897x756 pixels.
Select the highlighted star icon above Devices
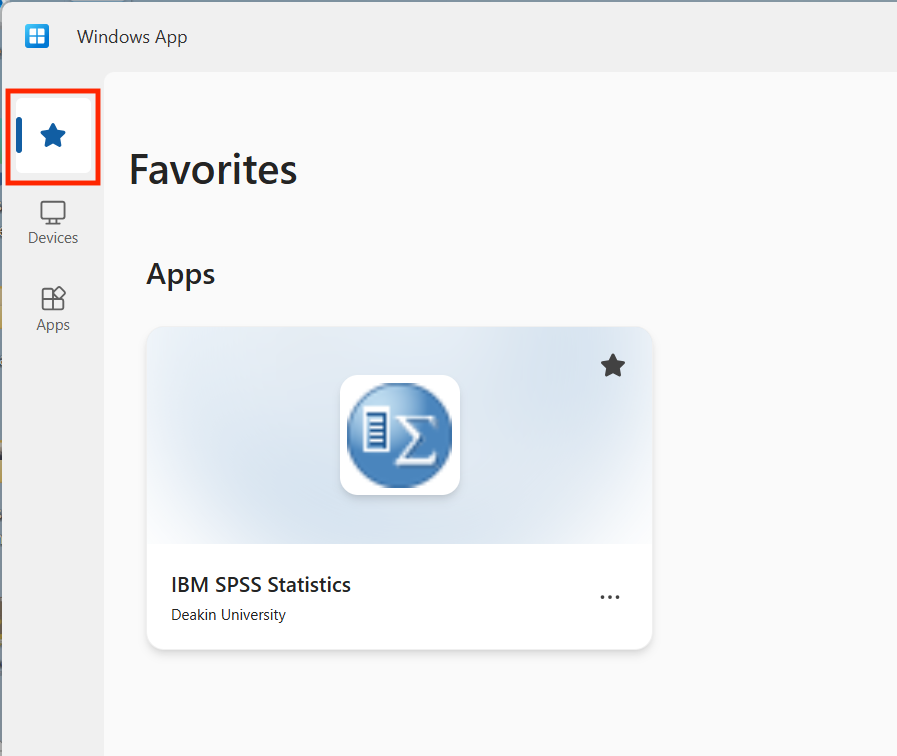tap(53, 135)
